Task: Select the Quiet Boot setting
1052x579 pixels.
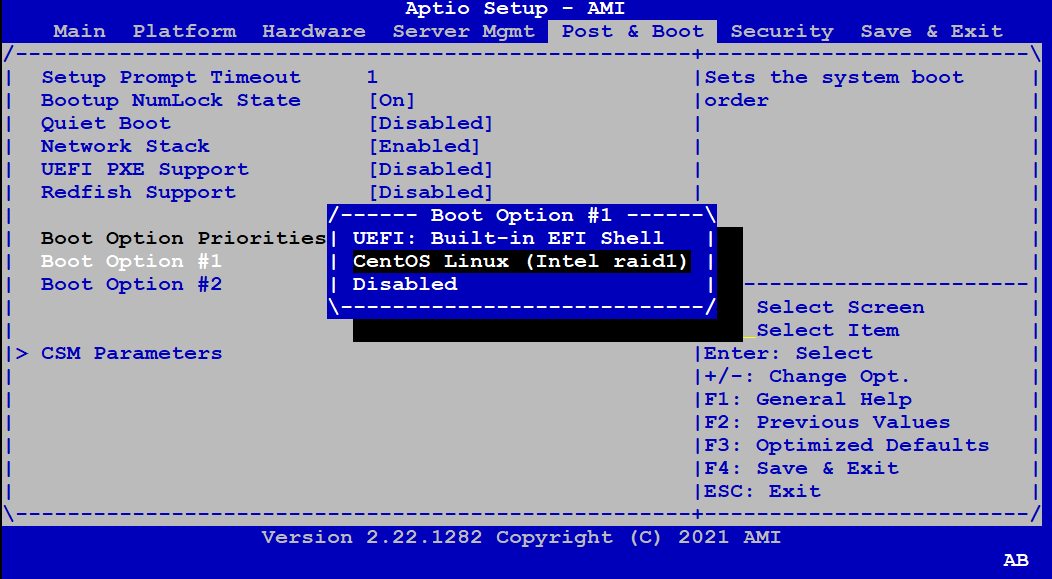Action: click(106, 123)
